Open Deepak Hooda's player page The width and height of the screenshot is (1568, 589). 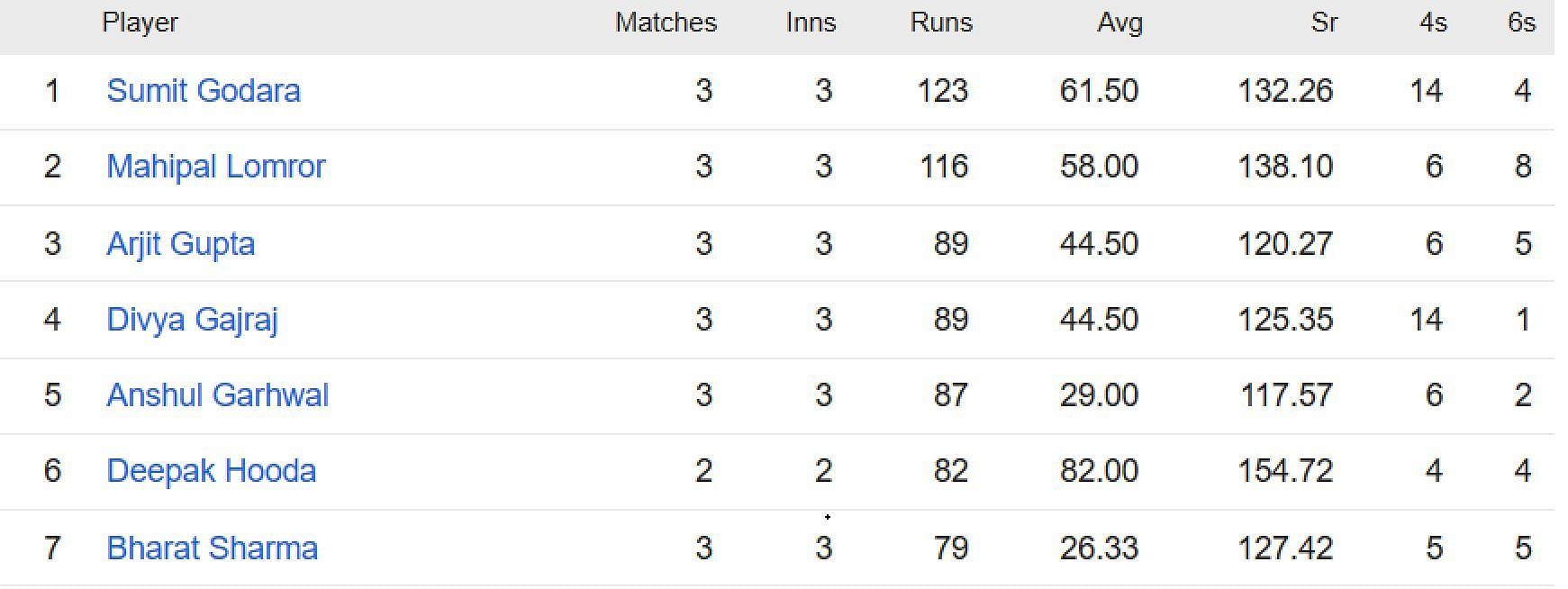[x=212, y=471]
